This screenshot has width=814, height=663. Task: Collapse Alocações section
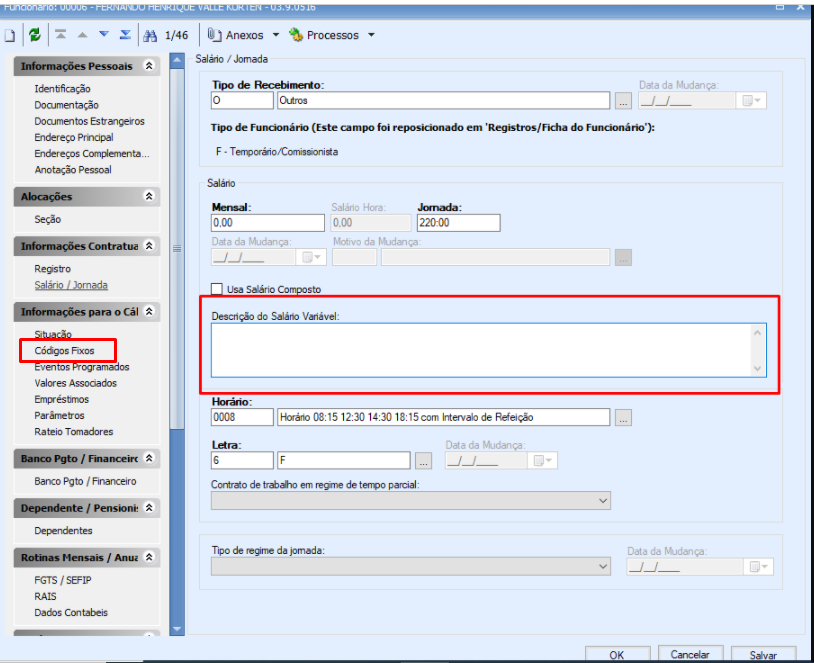[149, 196]
